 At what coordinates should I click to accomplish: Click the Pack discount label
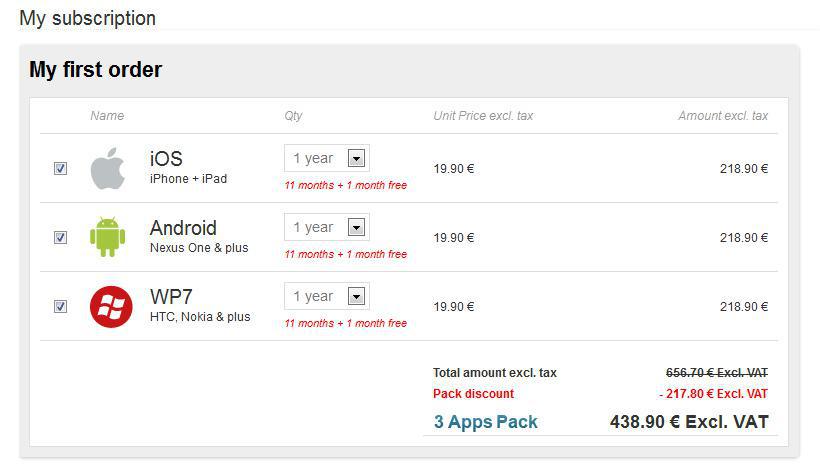pos(473,394)
